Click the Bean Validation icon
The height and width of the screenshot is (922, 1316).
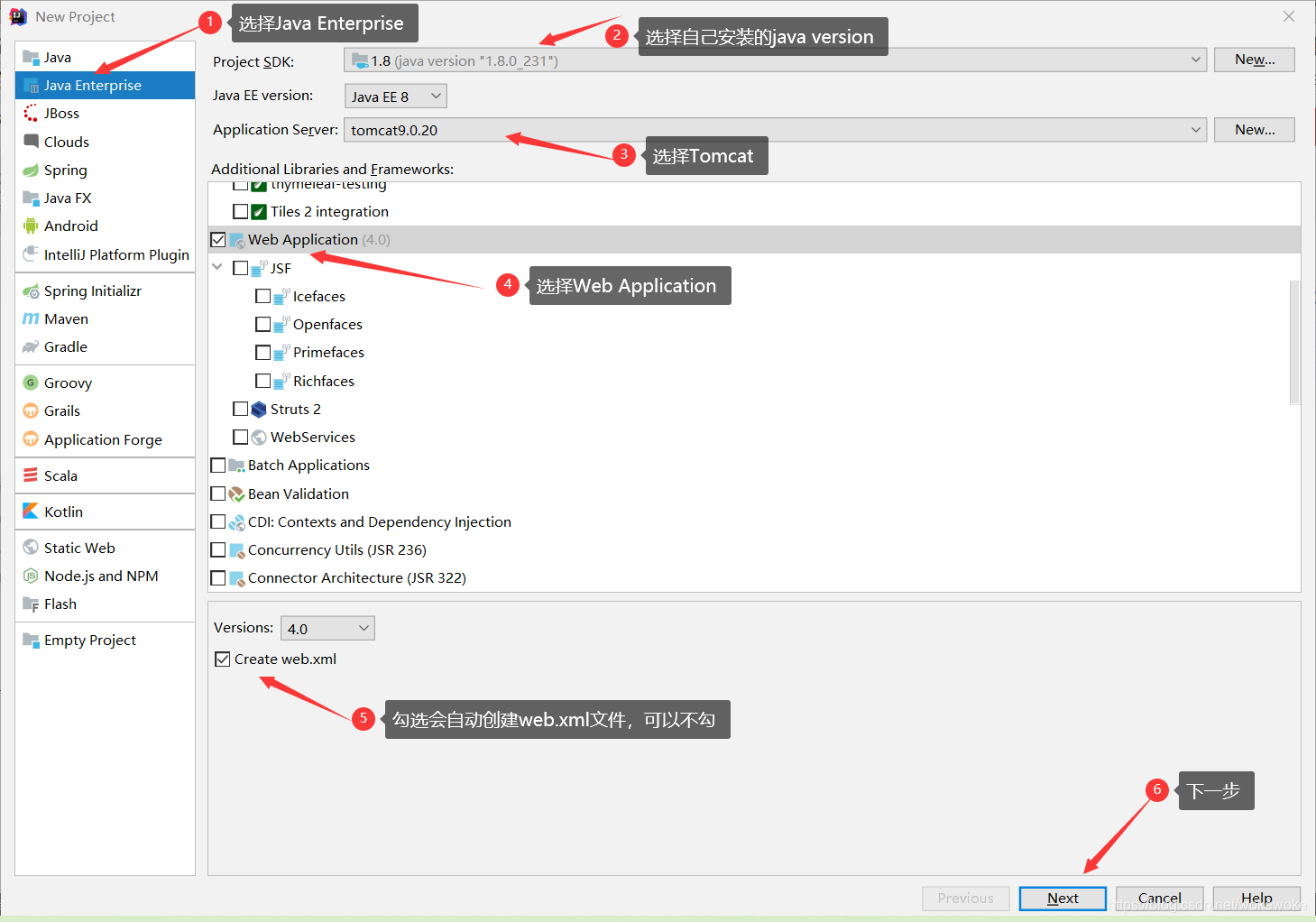[x=236, y=493]
